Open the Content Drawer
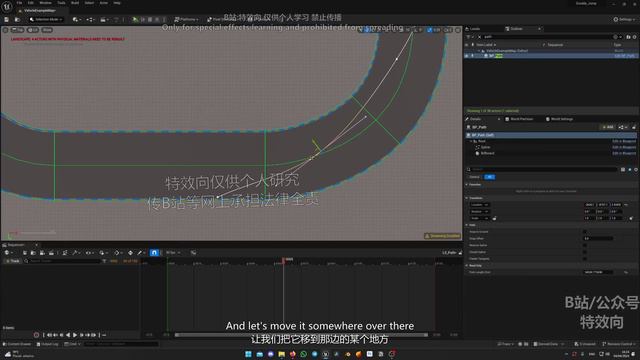The image size is (640, 360). point(17,344)
